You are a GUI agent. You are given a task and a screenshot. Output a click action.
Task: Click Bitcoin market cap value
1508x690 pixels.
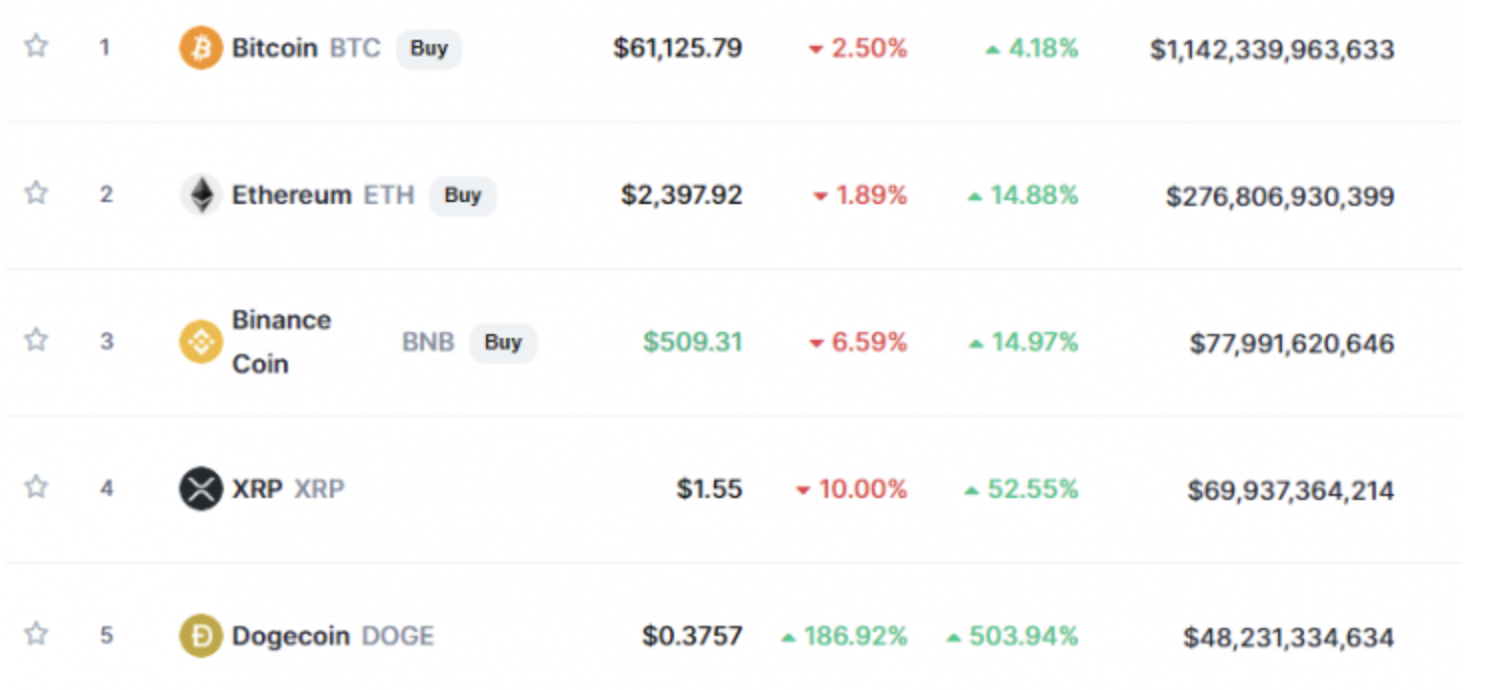pos(1272,50)
